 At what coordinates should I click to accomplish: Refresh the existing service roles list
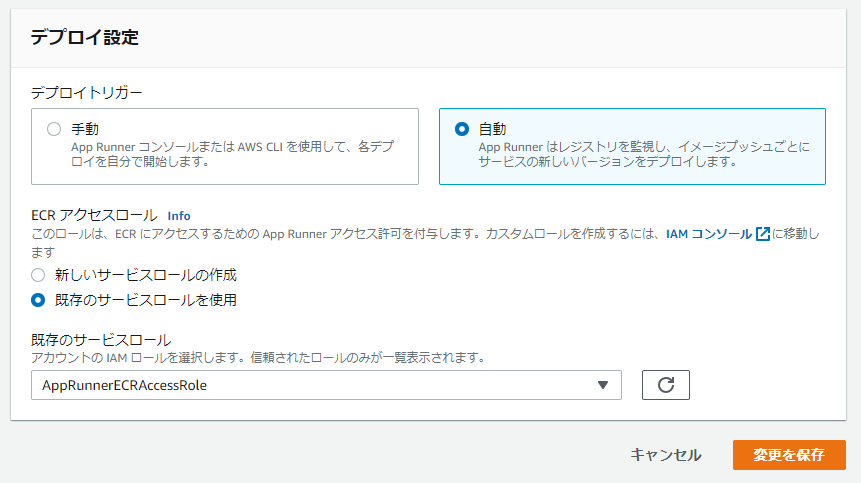(666, 385)
